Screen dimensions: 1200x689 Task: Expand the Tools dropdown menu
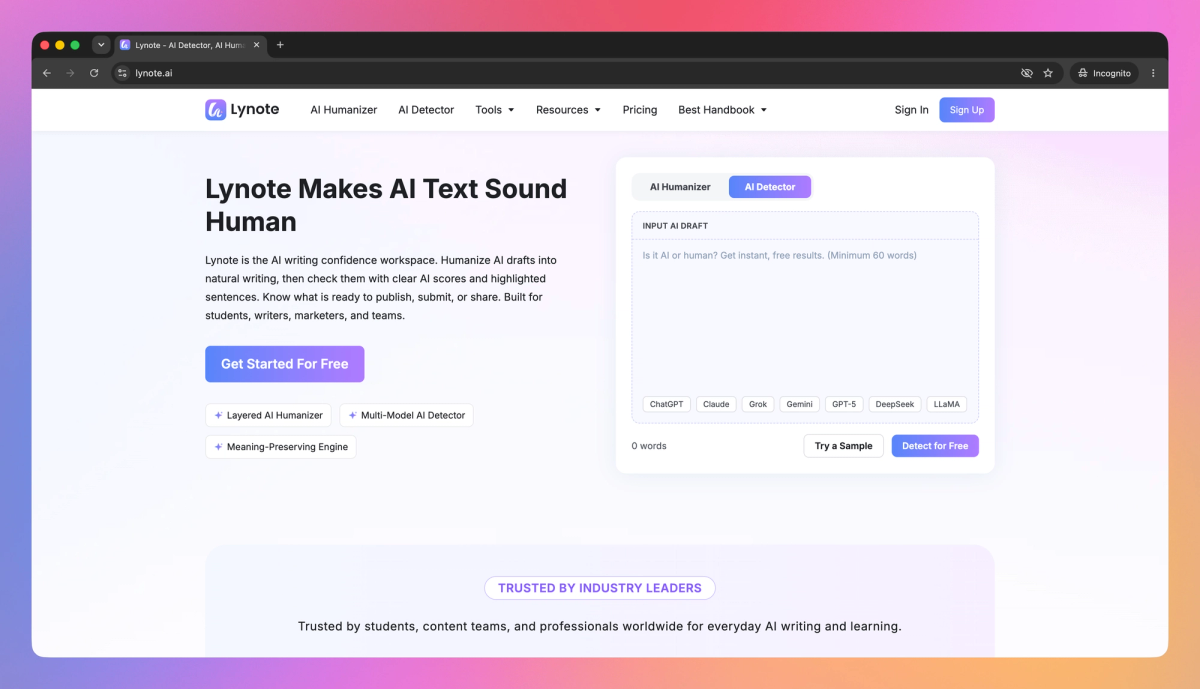tap(494, 110)
